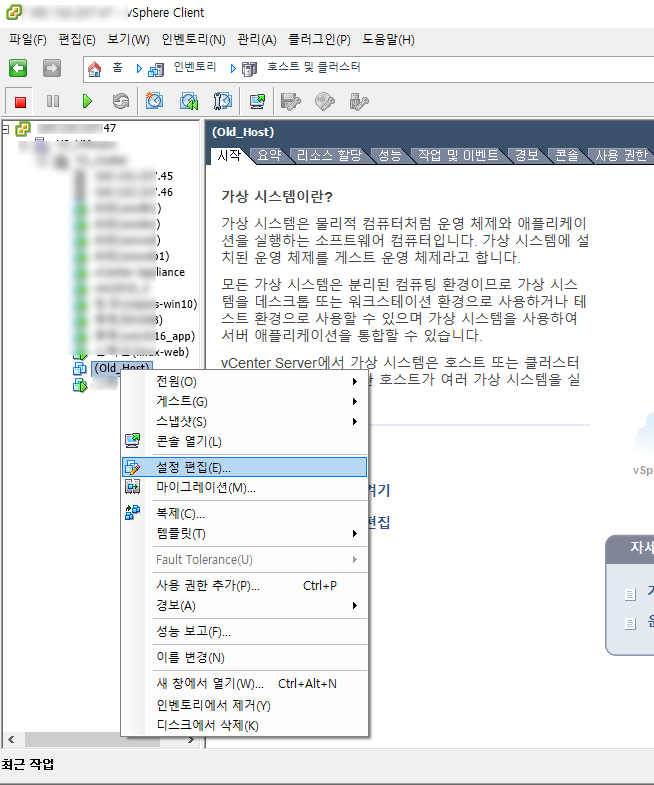The width and height of the screenshot is (654, 785).
Task: Select 디스크에서 삭제(K) menu entry
Action: coord(244,725)
